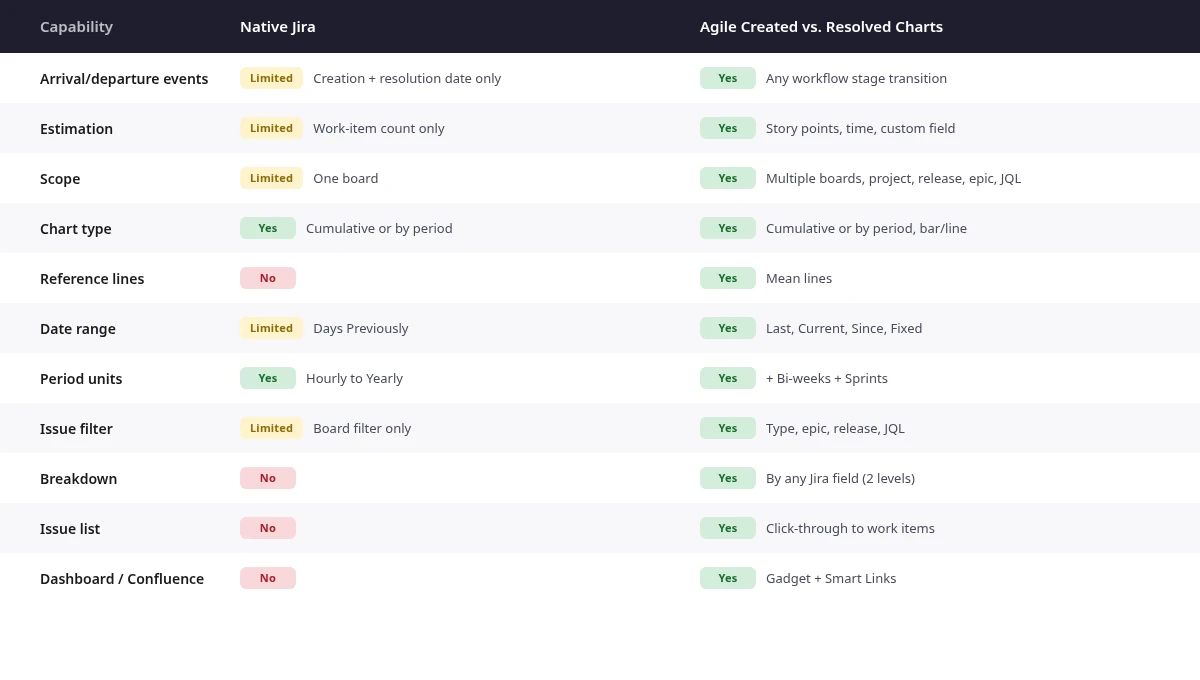Select the 'Issue filter' row label
This screenshot has width=1200, height=680.
click(x=76, y=429)
